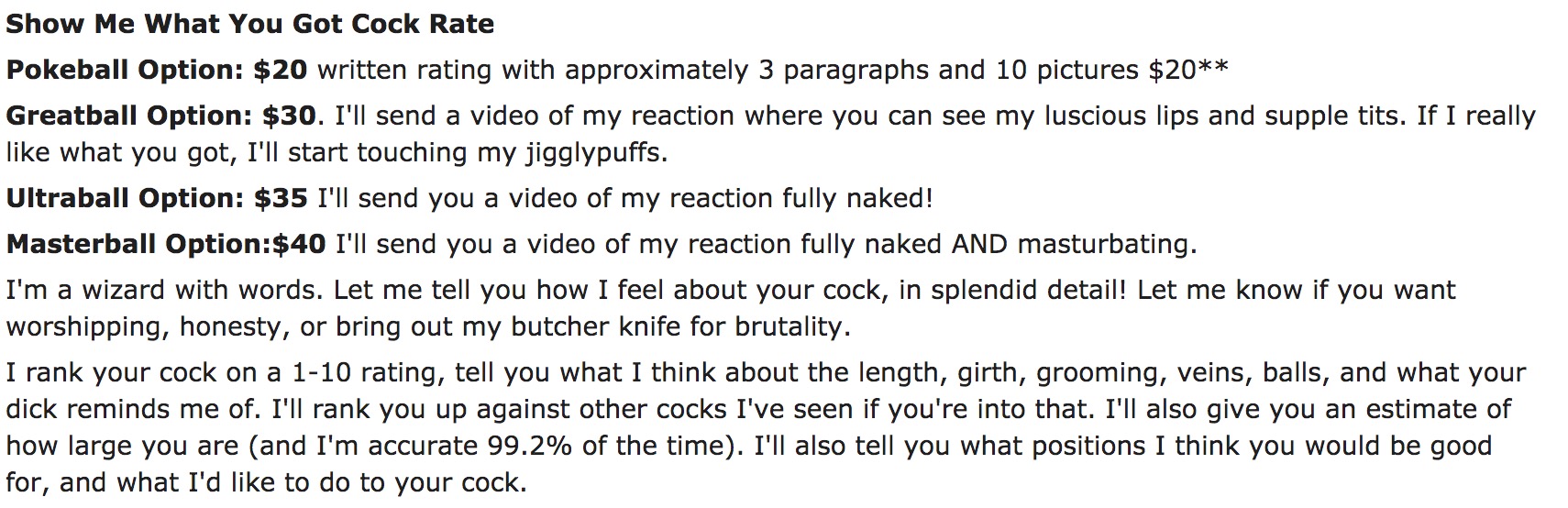
Task: Click the "$20**" price with asterisks
Action: pos(1188,70)
